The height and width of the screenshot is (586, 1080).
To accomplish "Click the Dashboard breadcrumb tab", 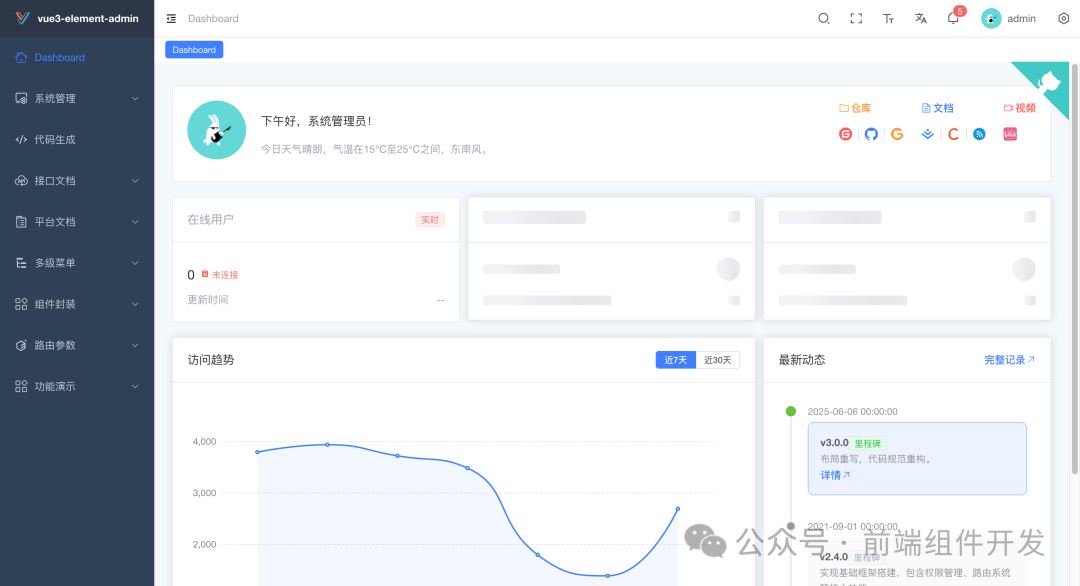I will [x=193, y=49].
